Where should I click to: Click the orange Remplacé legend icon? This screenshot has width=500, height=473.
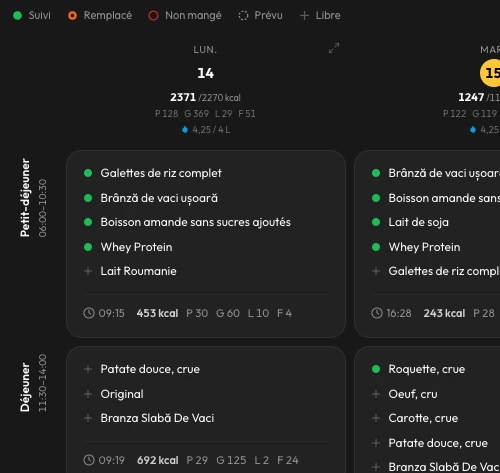[72, 15]
